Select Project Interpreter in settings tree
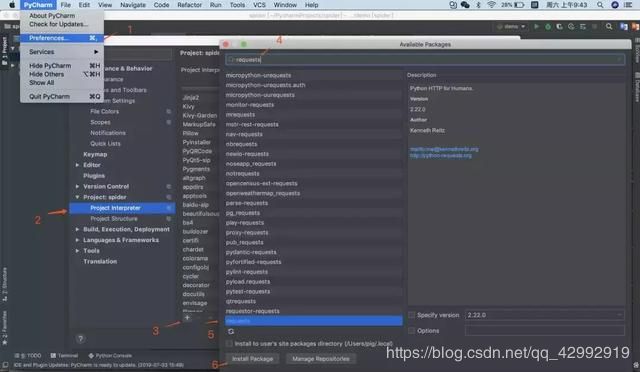640x372 pixels. tap(122, 208)
